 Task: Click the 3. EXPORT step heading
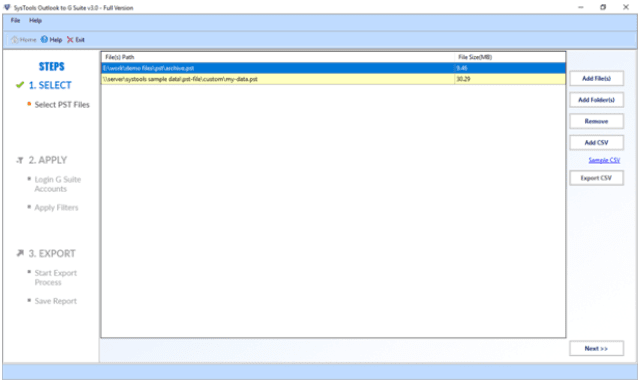pos(52,253)
